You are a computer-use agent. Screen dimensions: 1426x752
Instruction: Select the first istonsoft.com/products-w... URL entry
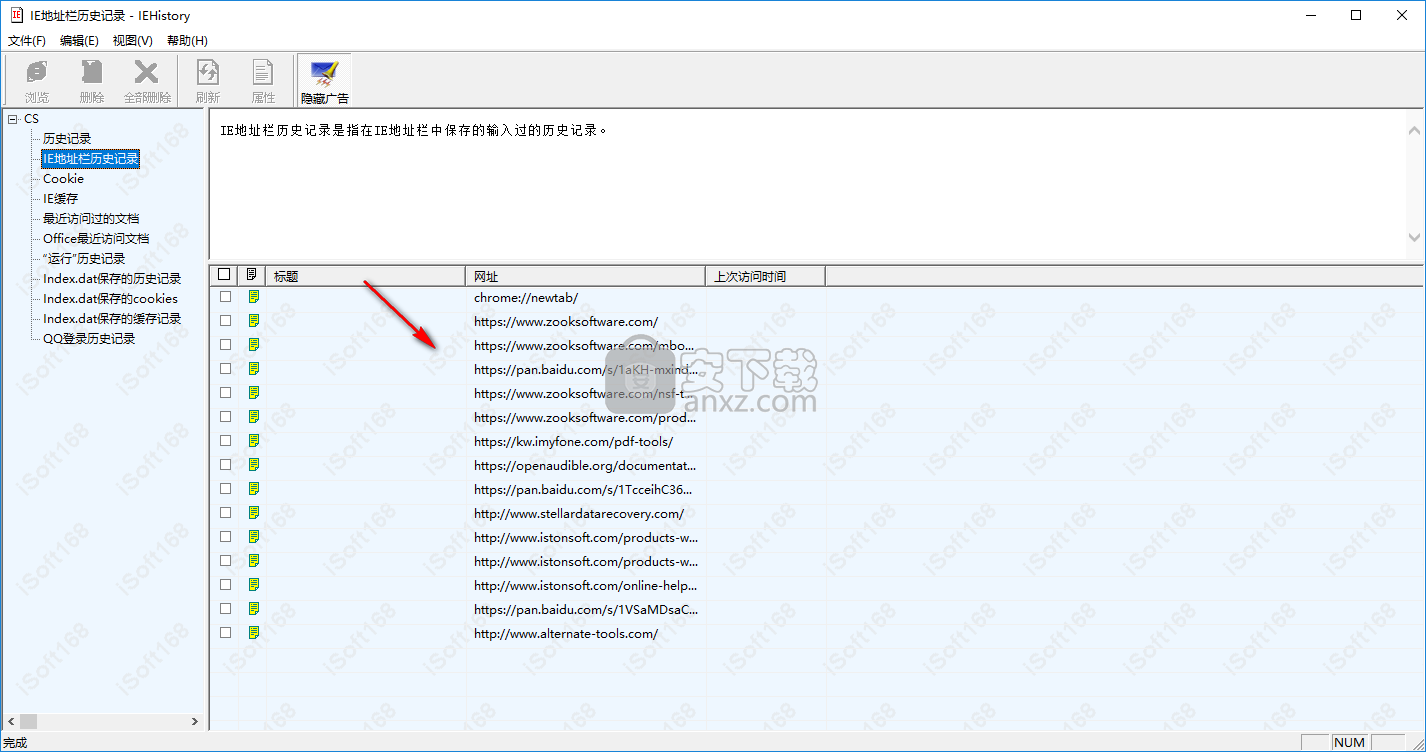click(586, 538)
